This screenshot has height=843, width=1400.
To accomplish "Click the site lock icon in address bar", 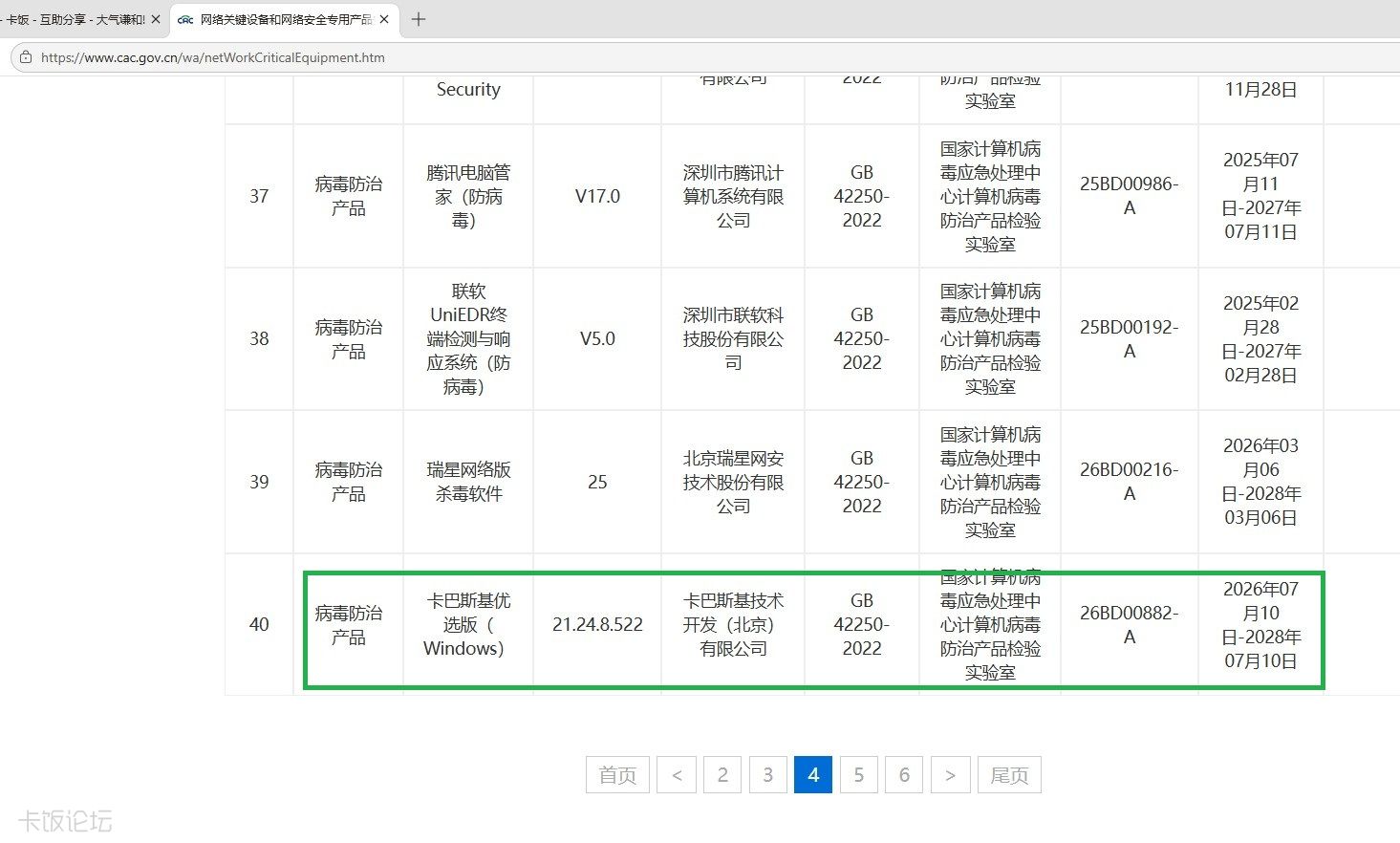I will tap(26, 57).
